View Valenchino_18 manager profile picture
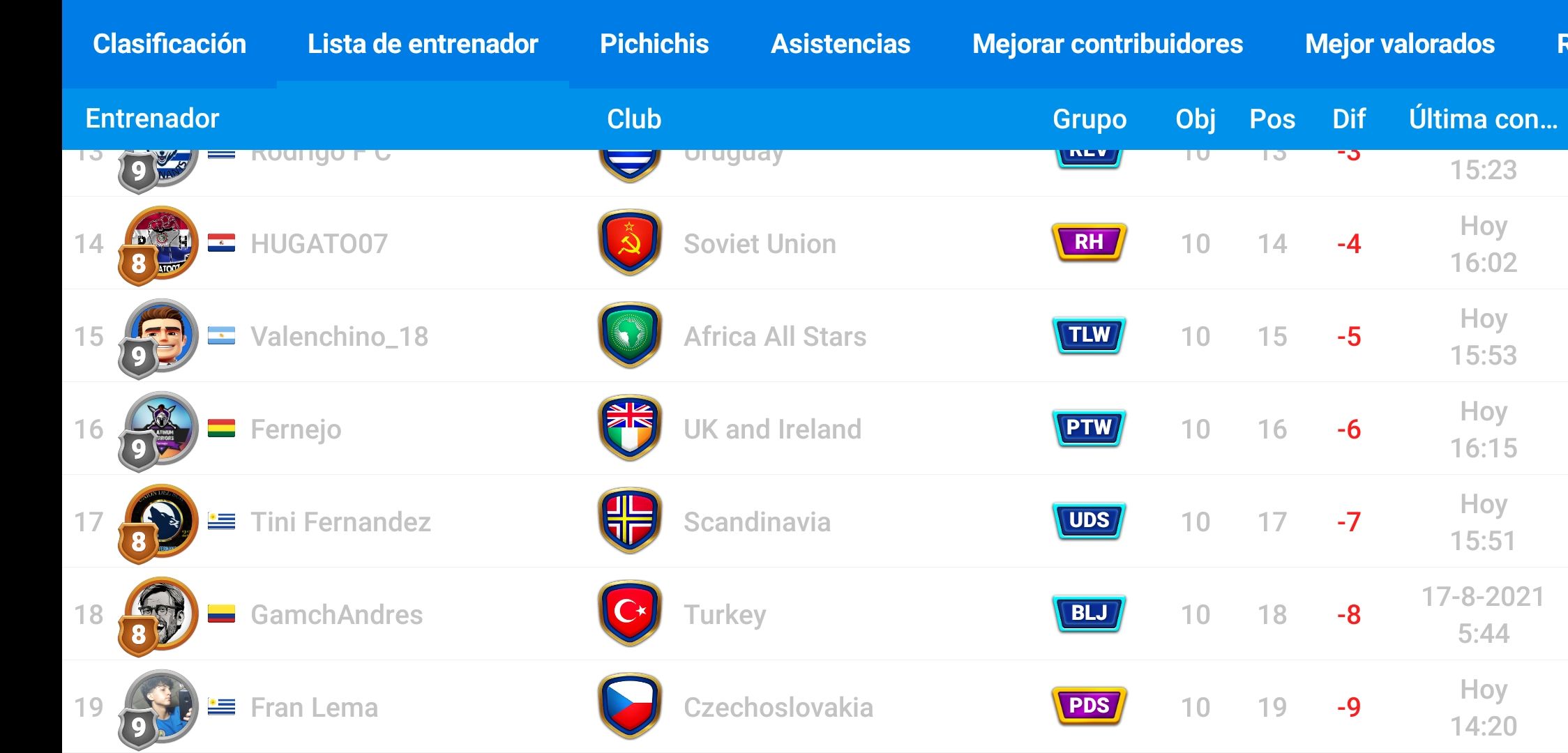This screenshot has width=1568, height=753. pyautogui.click(x=159, y=337)
